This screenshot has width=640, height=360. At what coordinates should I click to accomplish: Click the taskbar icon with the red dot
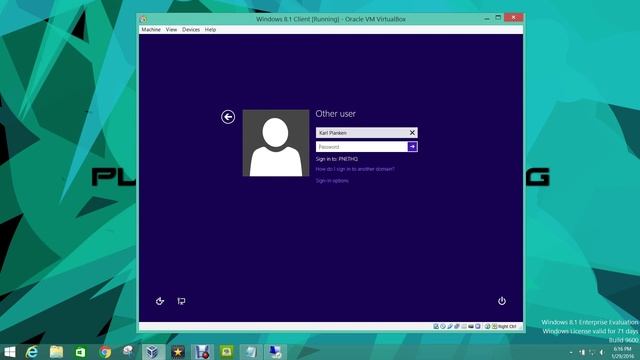click(202, 352)
